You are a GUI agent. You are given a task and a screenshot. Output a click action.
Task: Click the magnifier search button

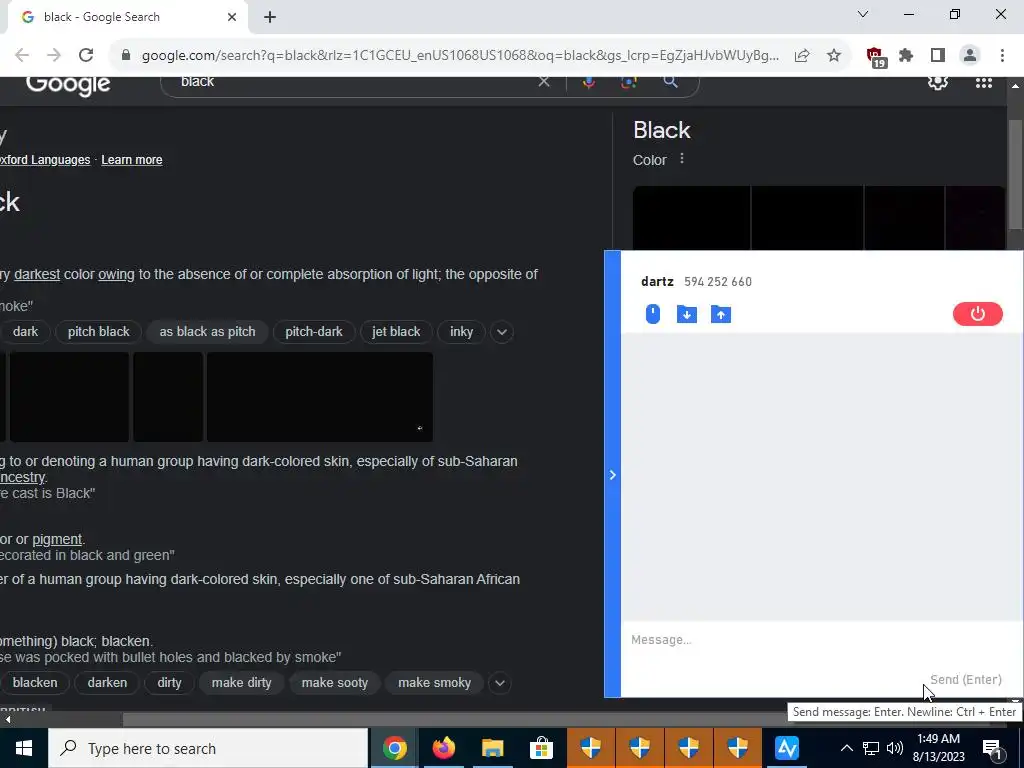[670, 82]
